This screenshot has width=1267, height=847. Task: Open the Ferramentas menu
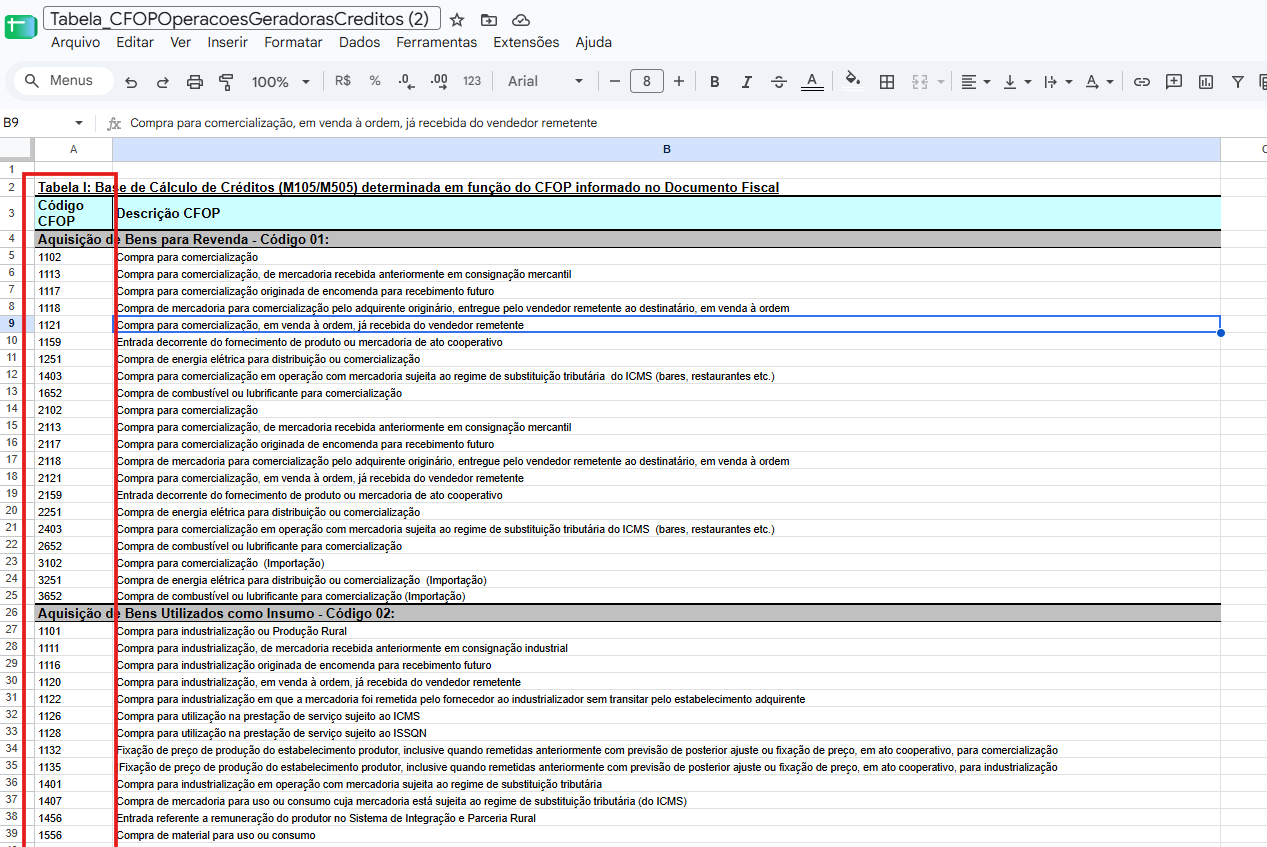click(x=436, y=42)
